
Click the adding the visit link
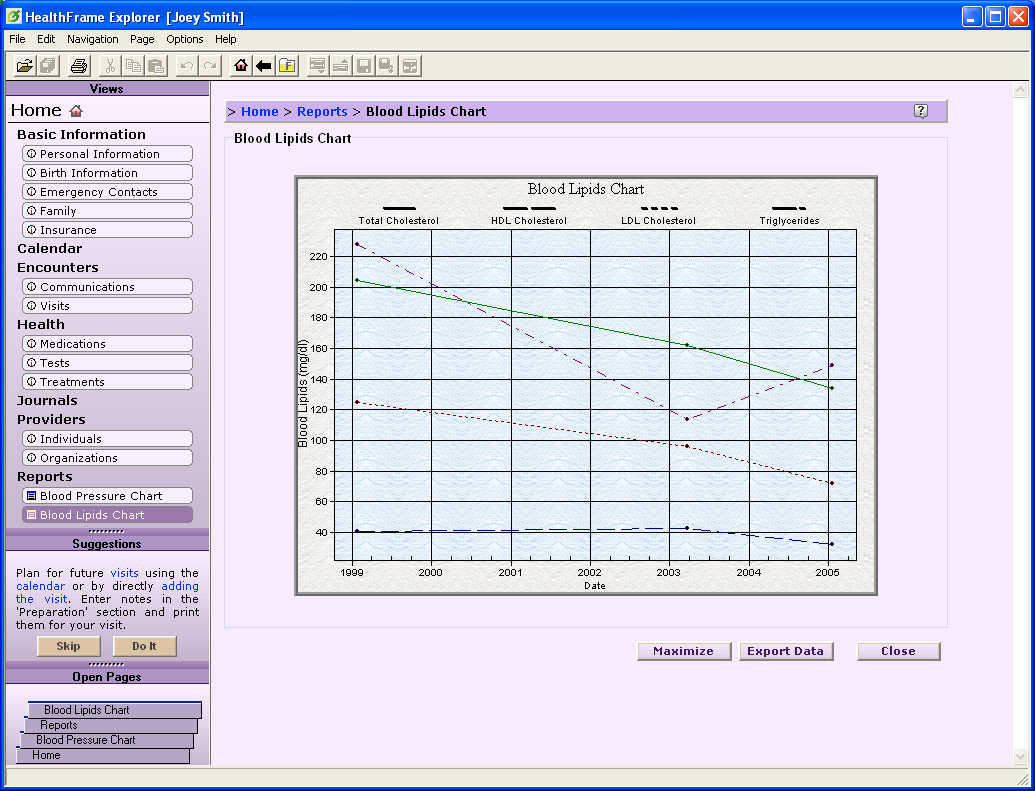(180, 586)
